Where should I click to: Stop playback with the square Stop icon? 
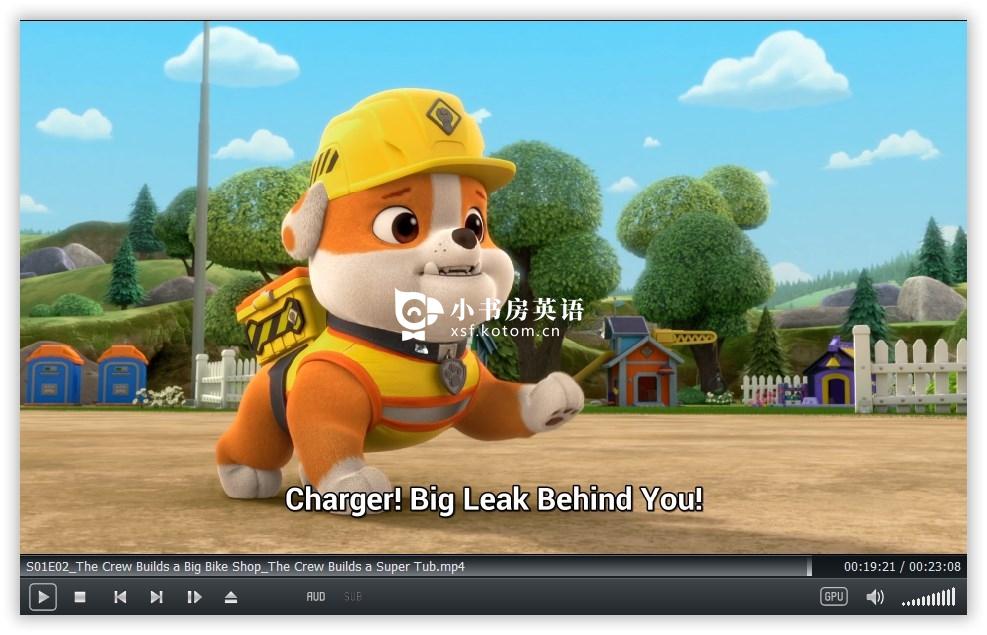point(80,597)
